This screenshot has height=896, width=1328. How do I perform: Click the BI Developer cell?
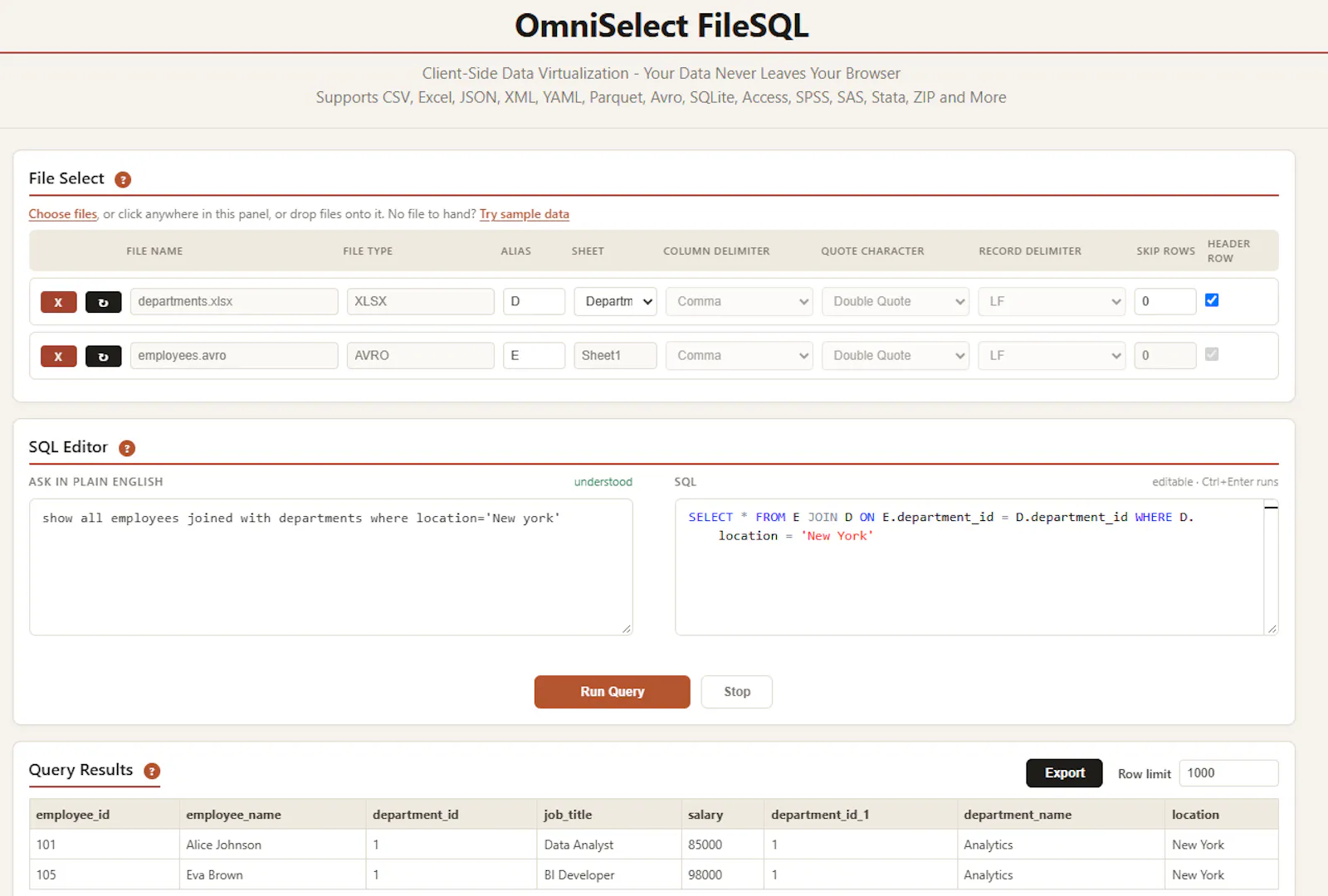[609, 874]
